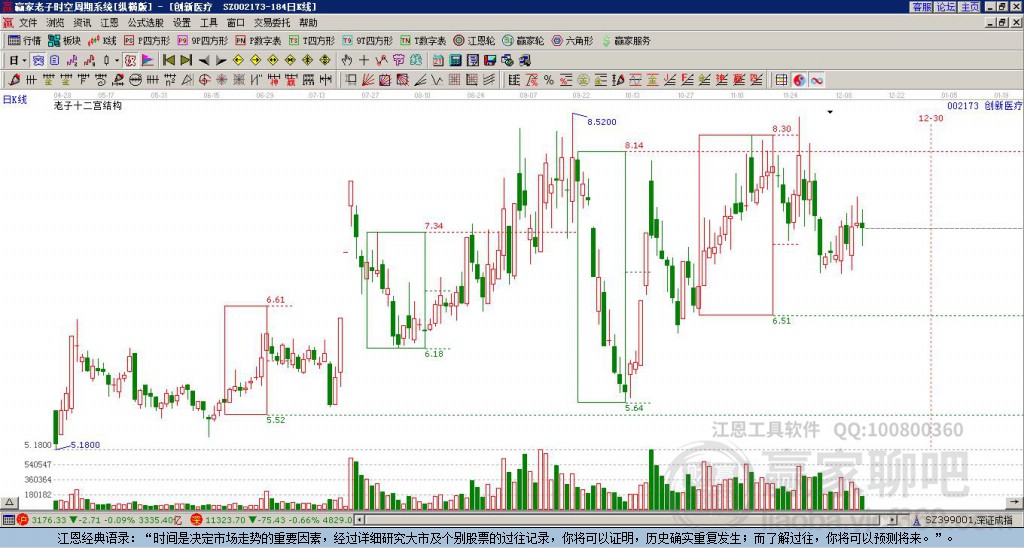Open the calculator icon
Viewport: 1024px width, 548px height.
[456, 61]
